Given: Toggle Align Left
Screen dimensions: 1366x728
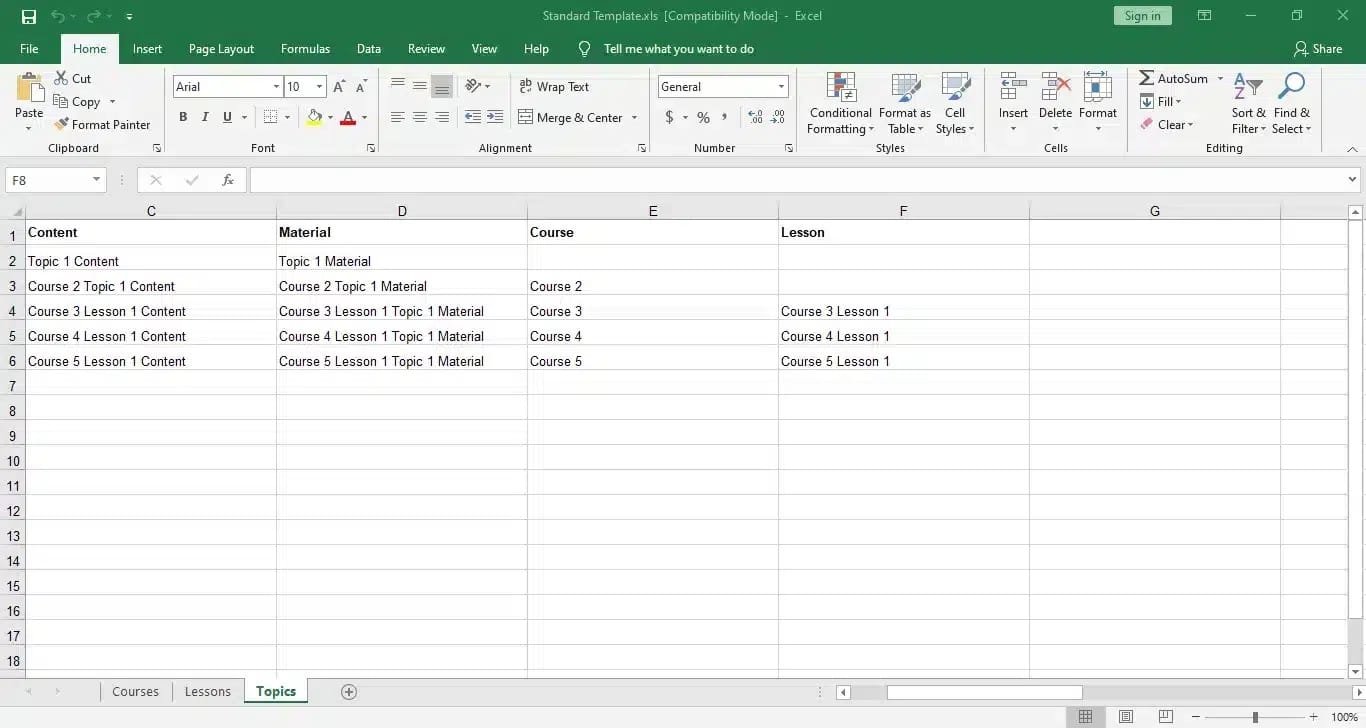Looking at the screenshot, I should pos(398,117).
